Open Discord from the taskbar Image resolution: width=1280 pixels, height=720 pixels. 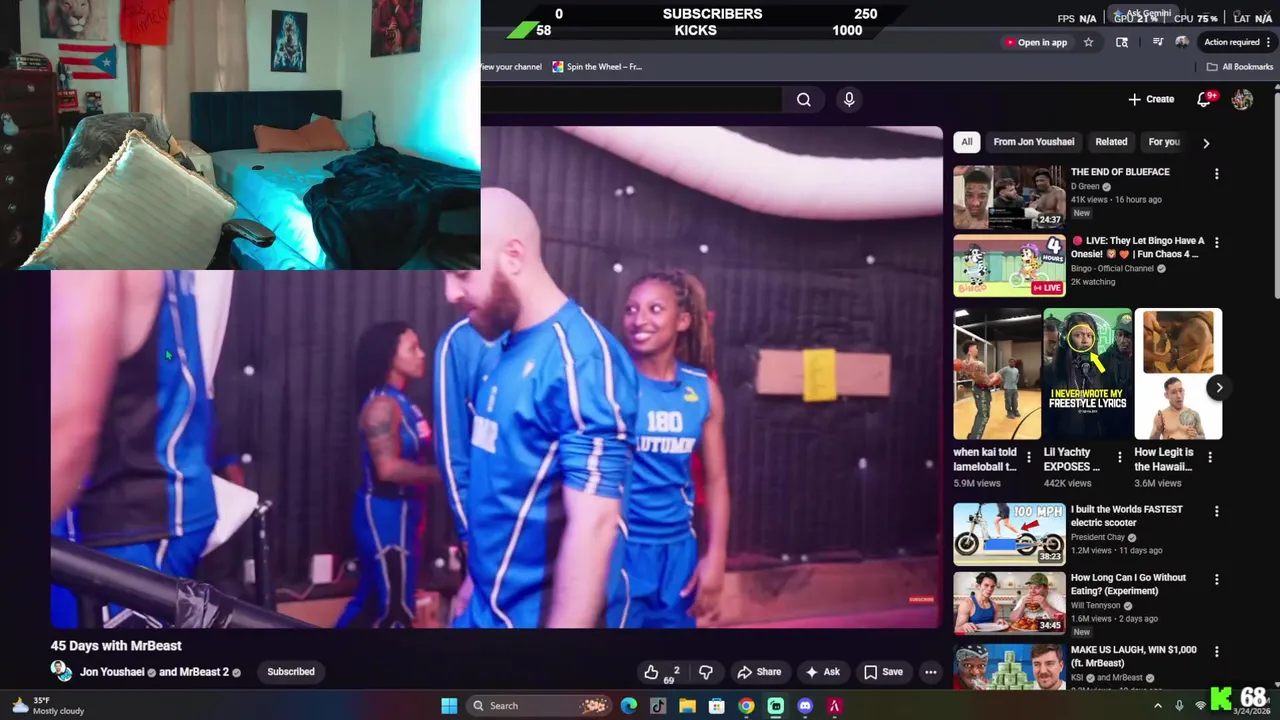pyautogui.click(x=805, y=706)
